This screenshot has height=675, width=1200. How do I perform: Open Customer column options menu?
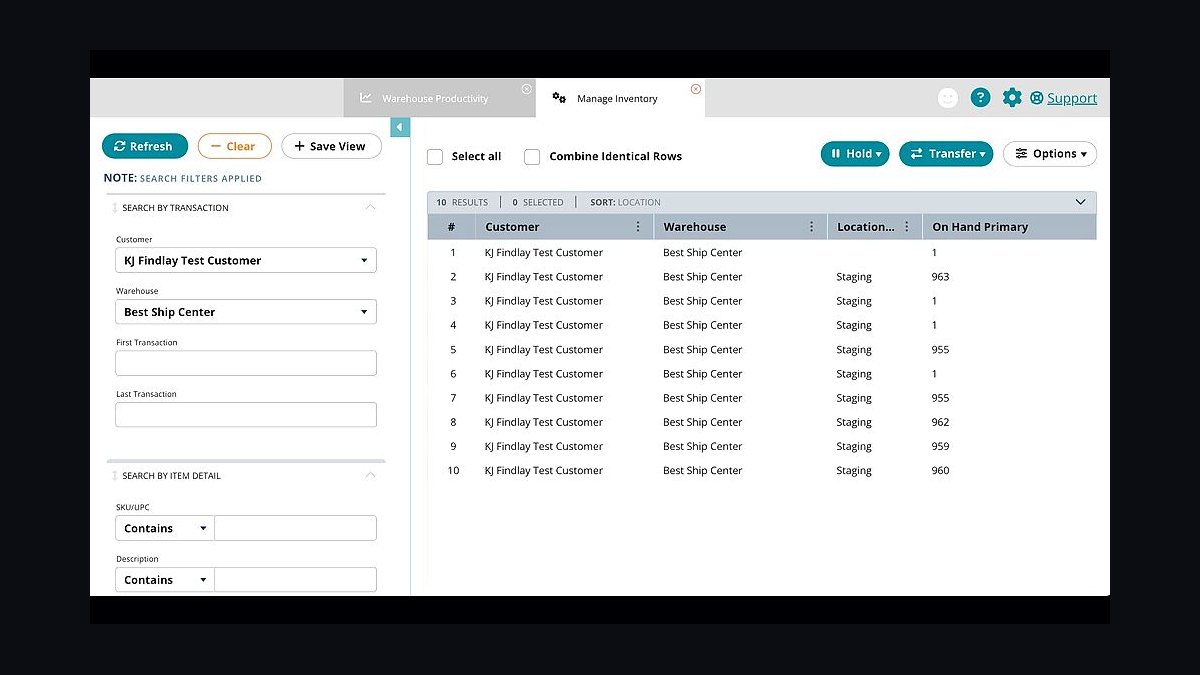click(x=638, y=227)
